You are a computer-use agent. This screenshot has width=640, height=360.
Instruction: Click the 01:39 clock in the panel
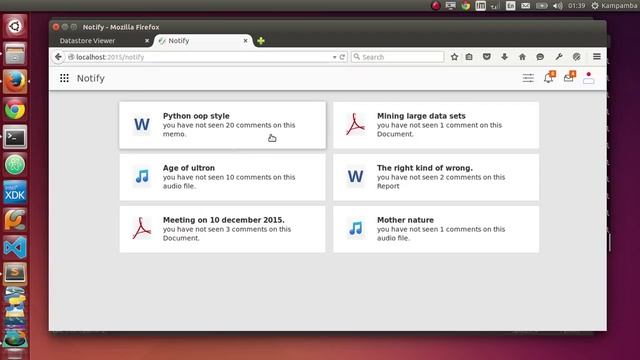coord(576,6)
